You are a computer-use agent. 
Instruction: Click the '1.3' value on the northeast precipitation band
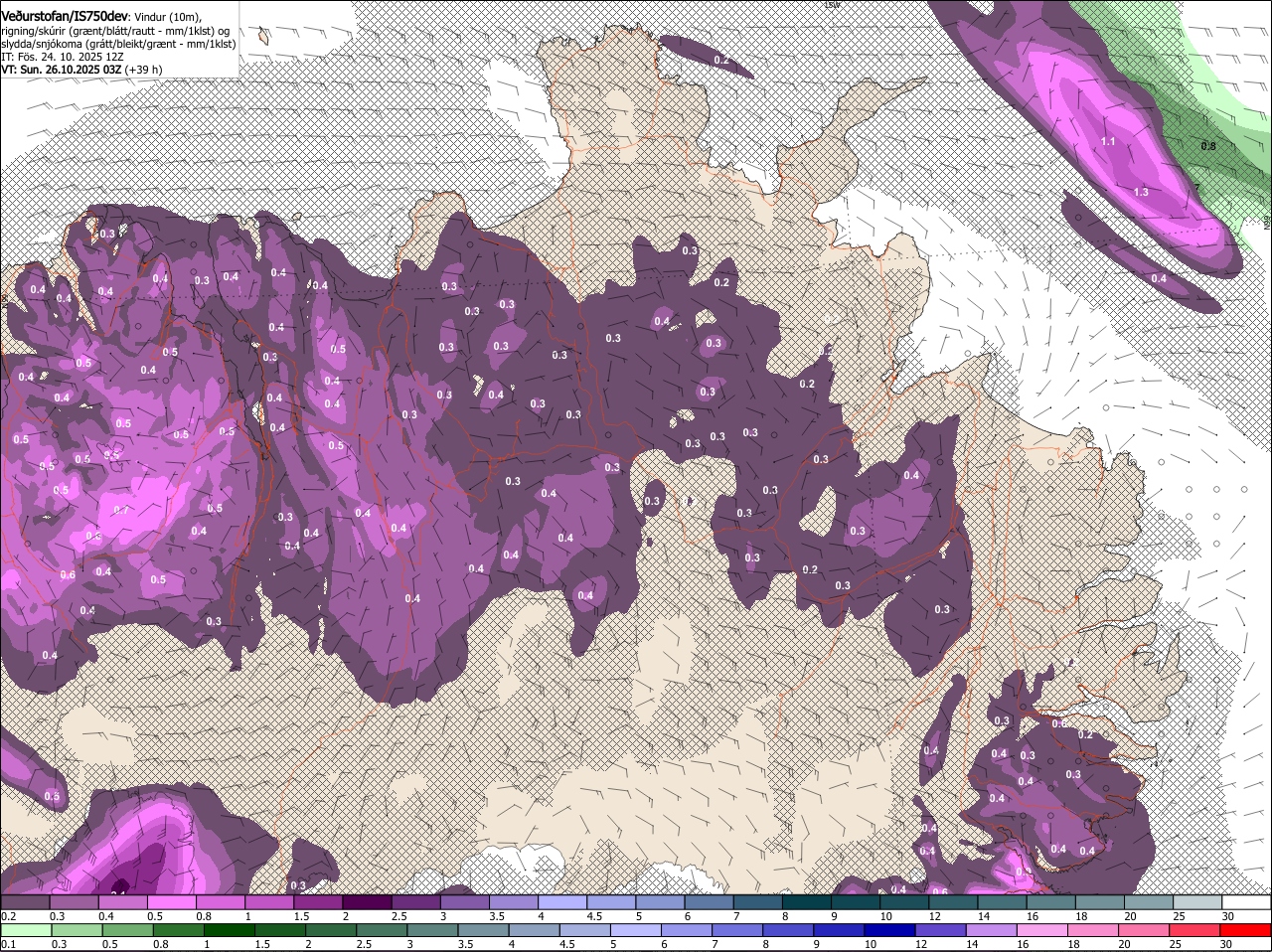point(1141,192)
